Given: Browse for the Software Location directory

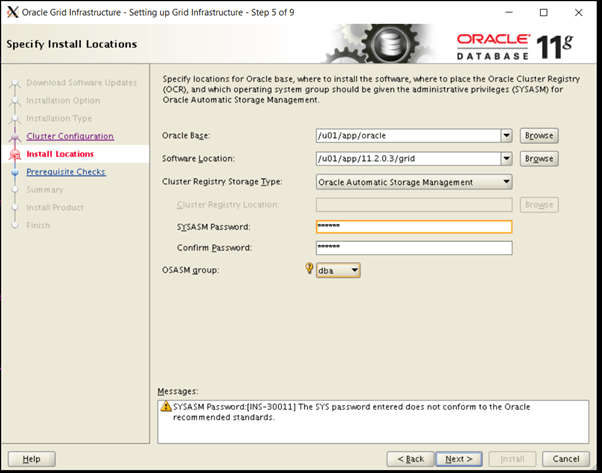Looking at the screenshot, I should coord(539,159).
